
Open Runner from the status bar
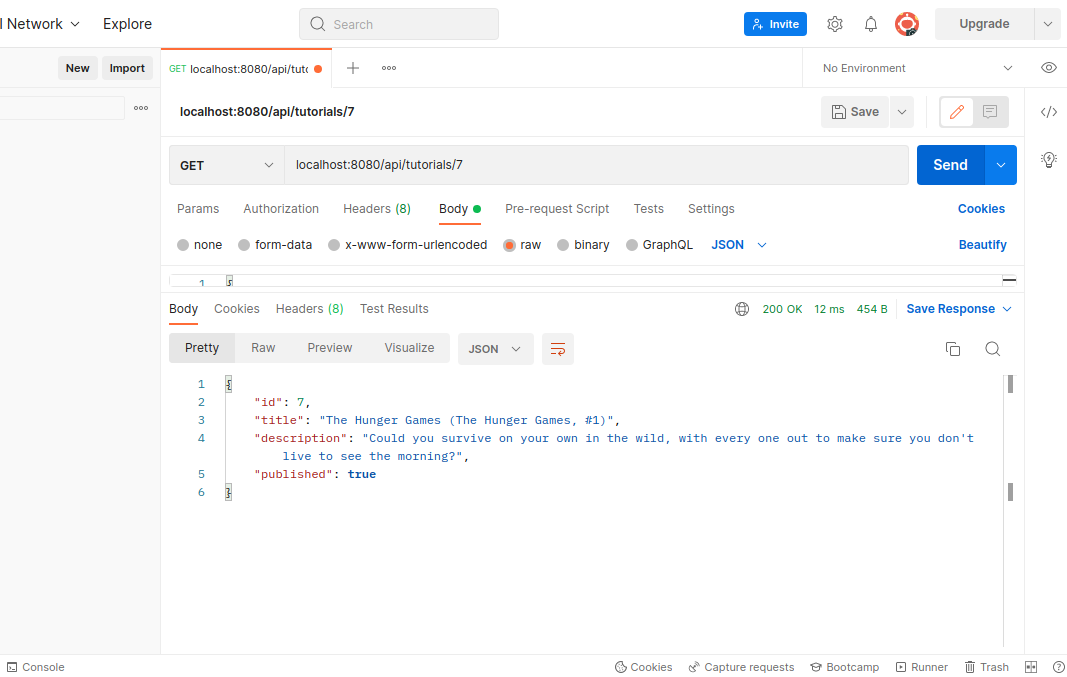coord(921,667)
